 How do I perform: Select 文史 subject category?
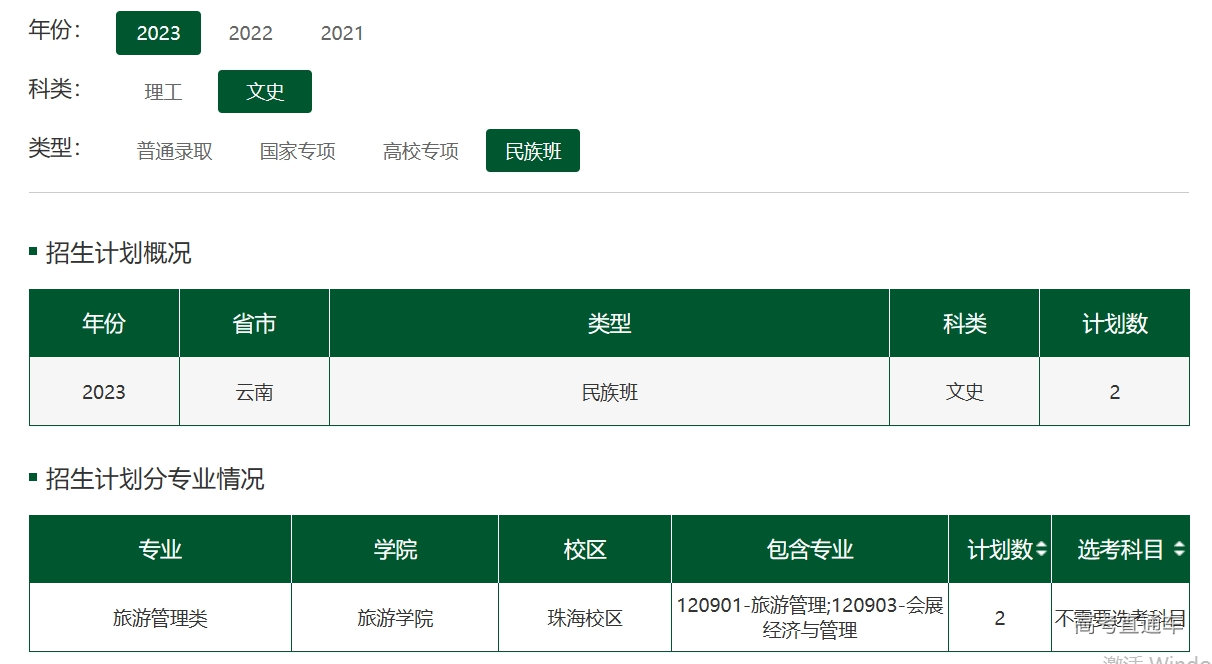tap(265, 92)
